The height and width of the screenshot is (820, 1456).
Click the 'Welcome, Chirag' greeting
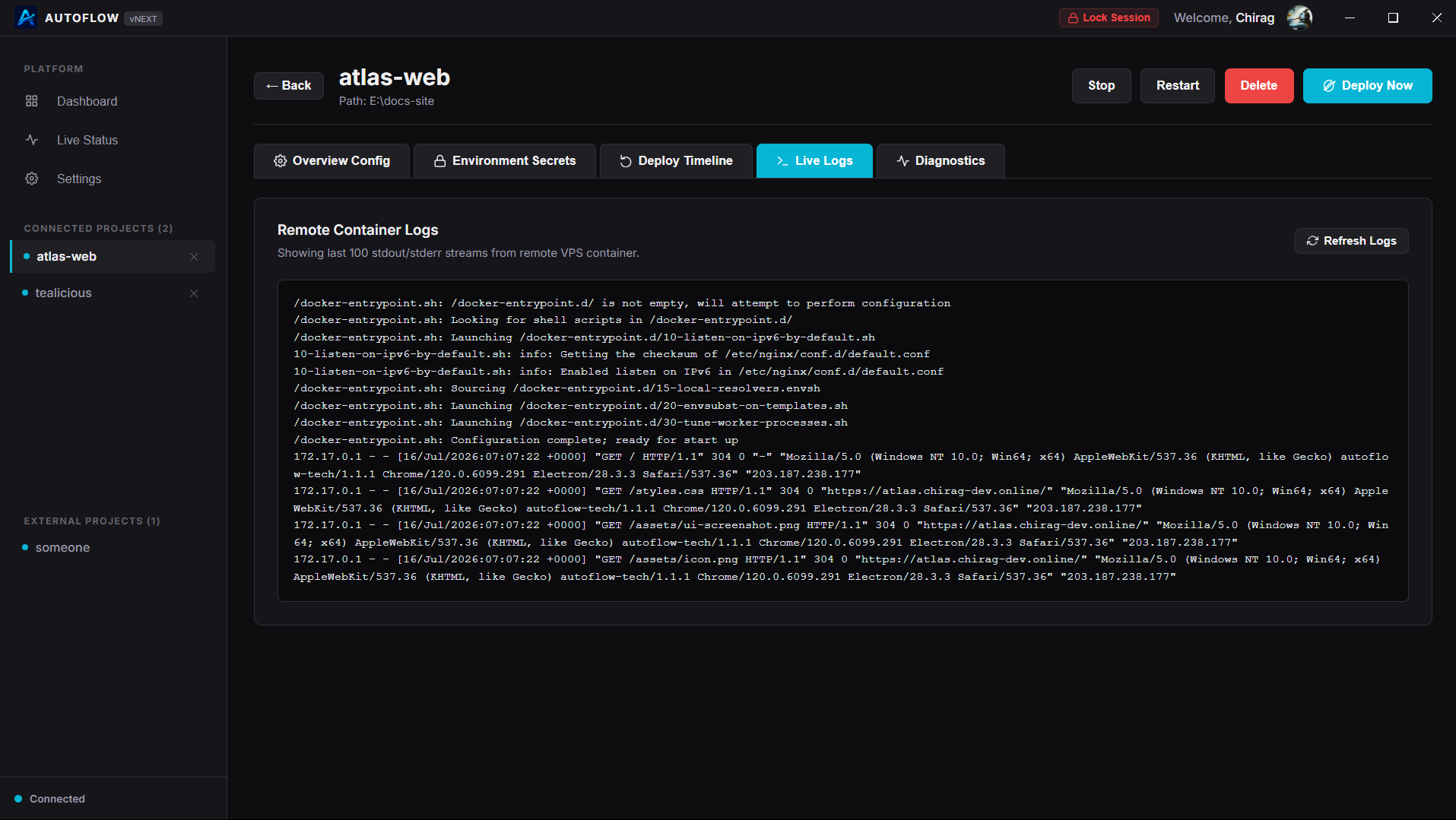point(1224,17)
